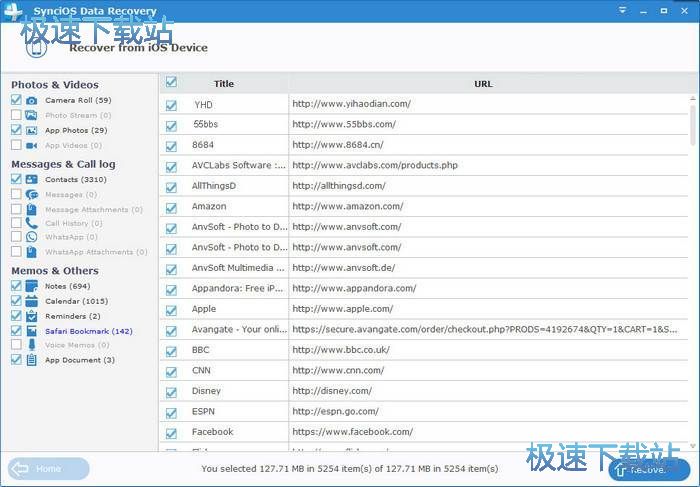
Task: Click the Message Attachments icon
Action: 31,209
